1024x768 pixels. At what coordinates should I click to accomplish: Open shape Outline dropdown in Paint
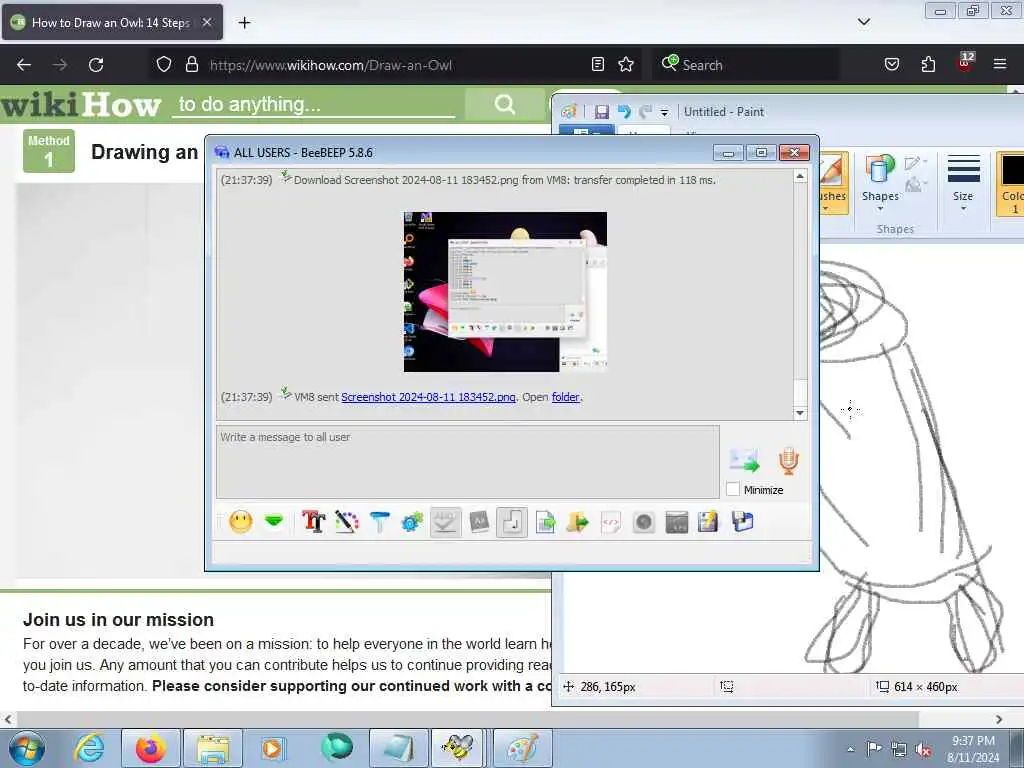pyautogui.click(x=916, y=163)
